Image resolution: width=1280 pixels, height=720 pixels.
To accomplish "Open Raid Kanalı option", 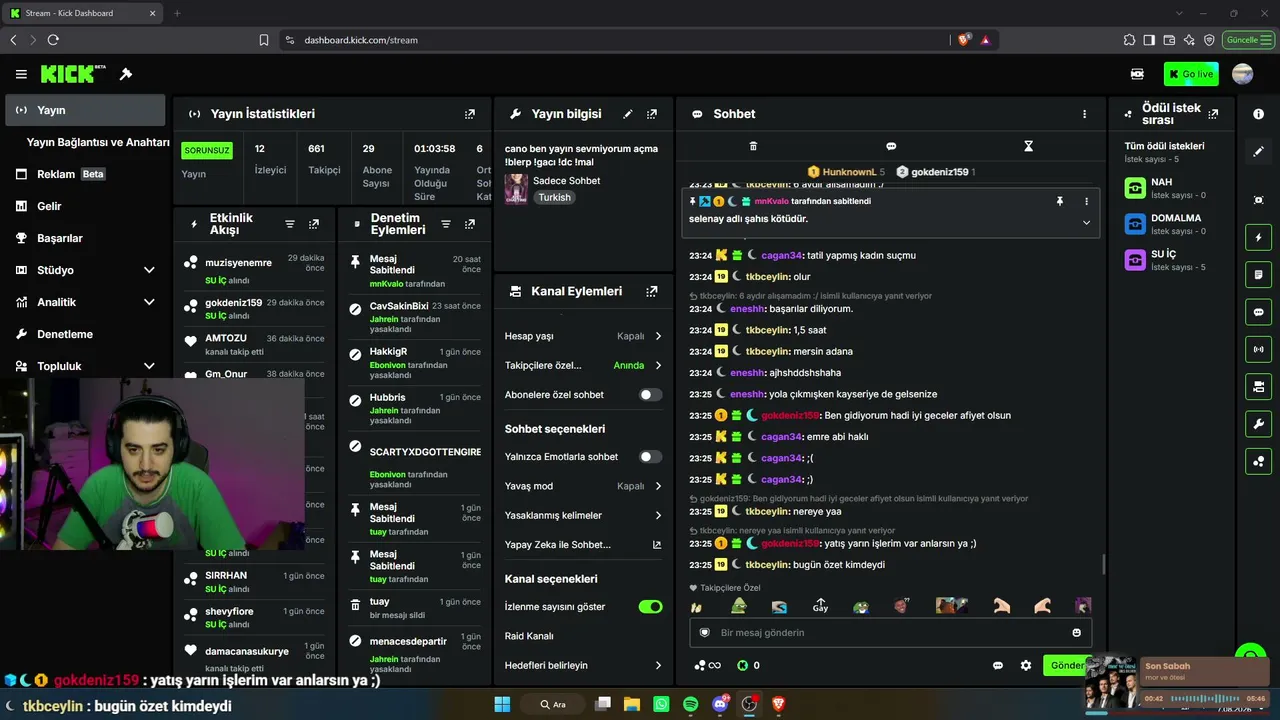I will pos(584,636).
